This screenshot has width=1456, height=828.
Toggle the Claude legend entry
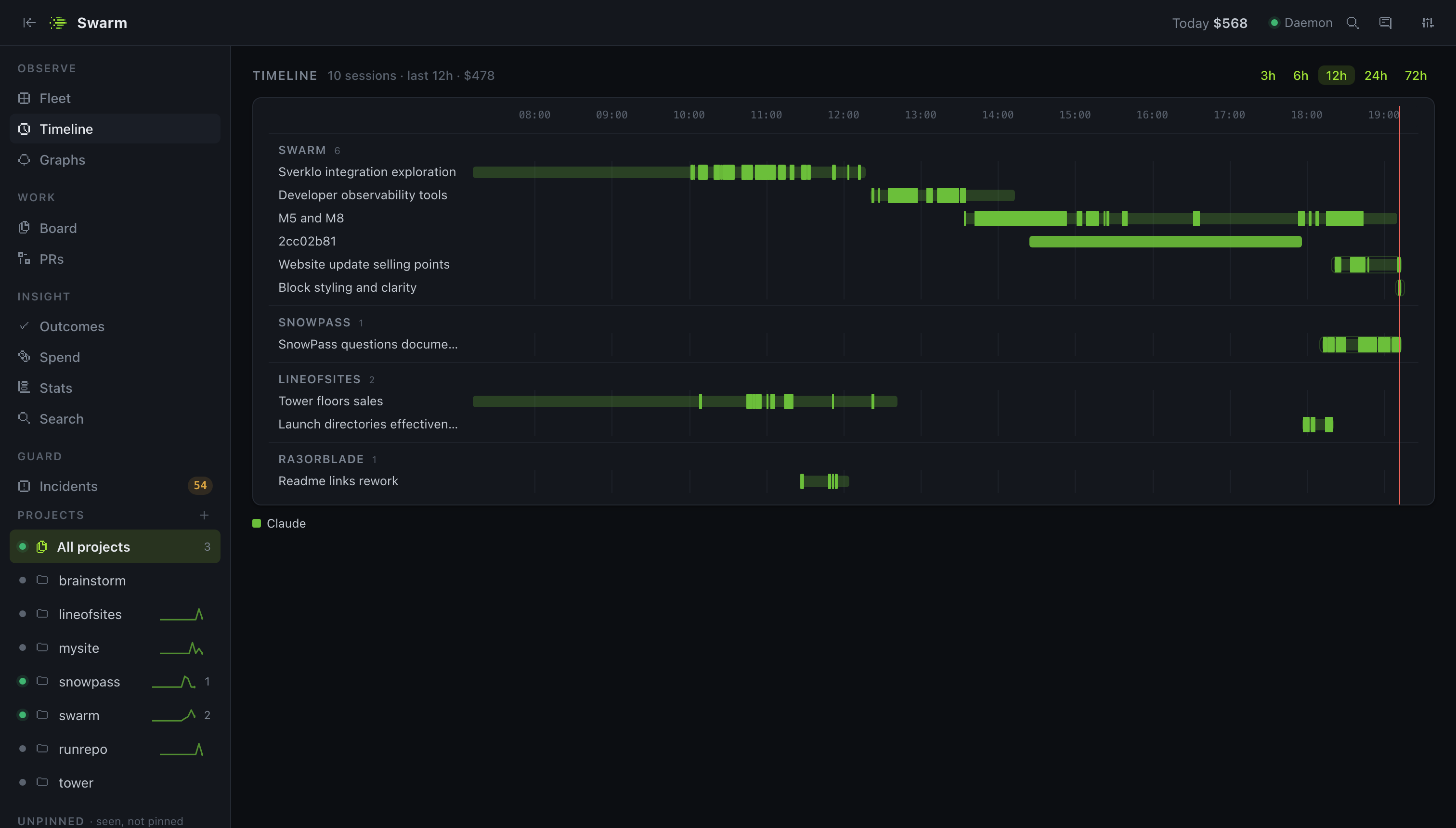point(279,523)
